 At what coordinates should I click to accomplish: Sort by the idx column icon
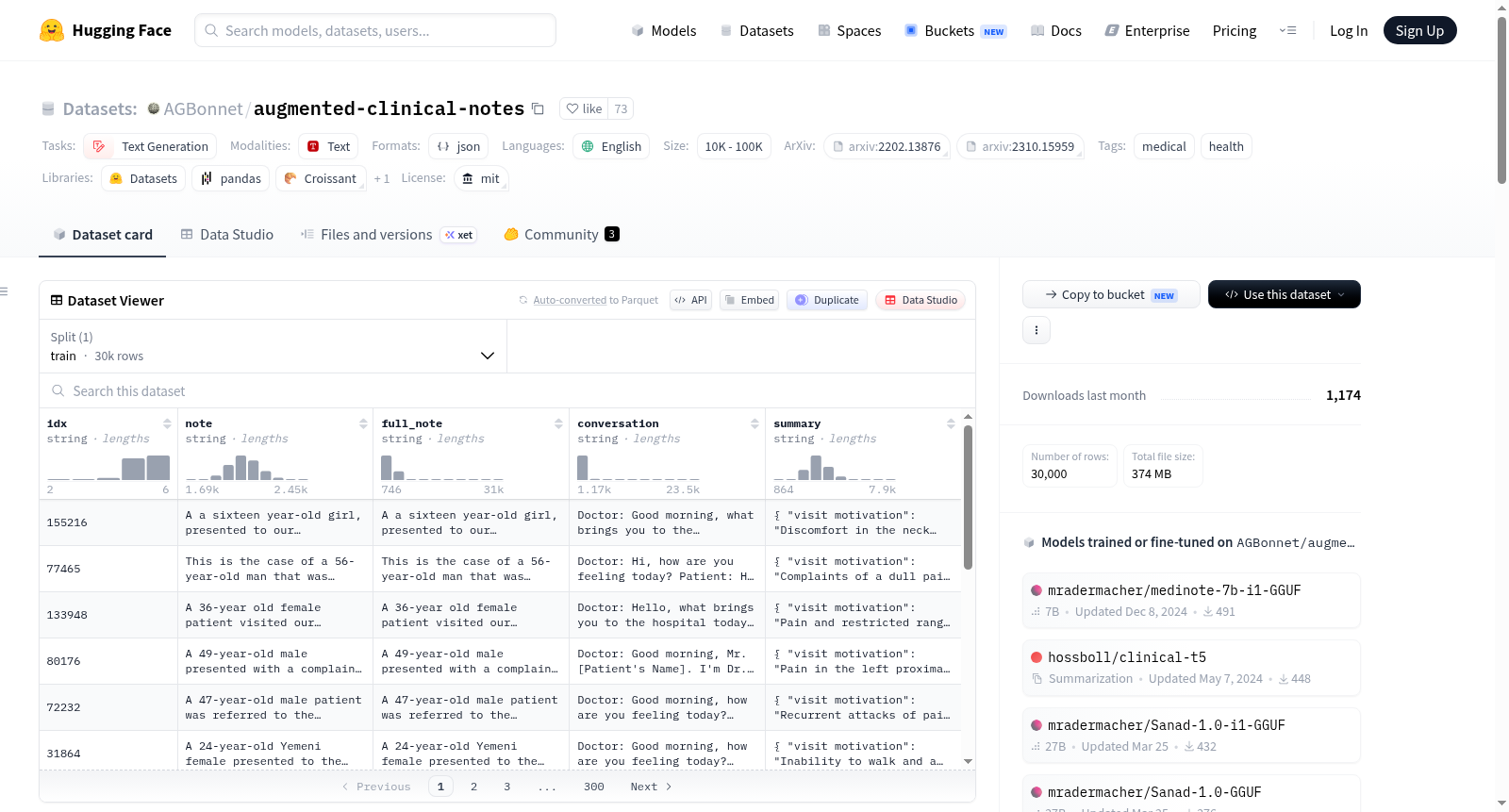coord(167,423)
